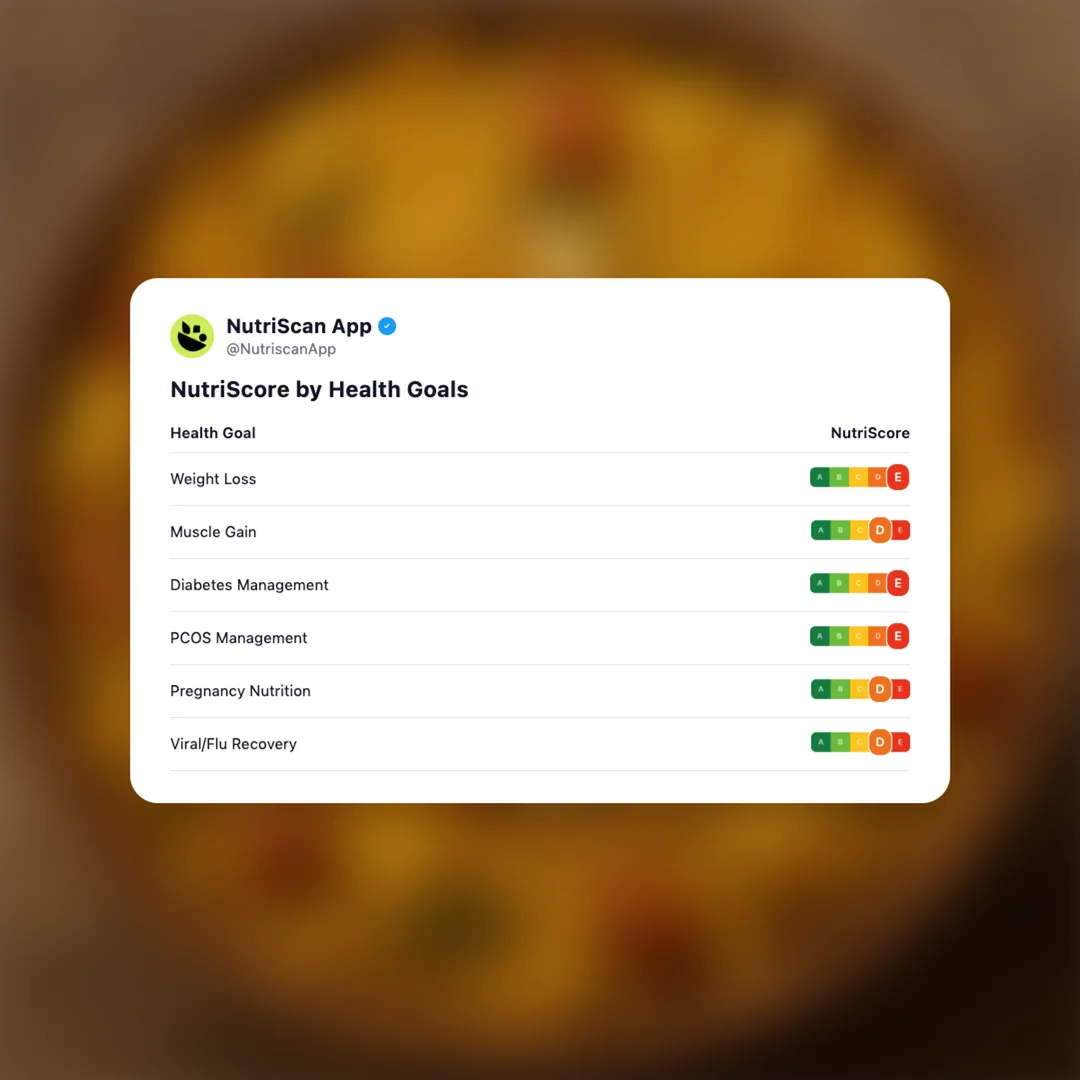Click the Viral/Flu Recovery row label
Image resolution: width=1080 pixels, height=1080 pixels.
point(233,744)
